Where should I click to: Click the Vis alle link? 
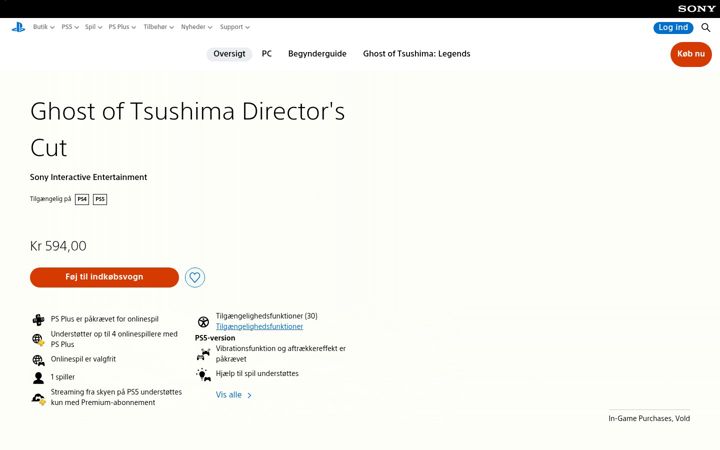[x=234, y=395]
